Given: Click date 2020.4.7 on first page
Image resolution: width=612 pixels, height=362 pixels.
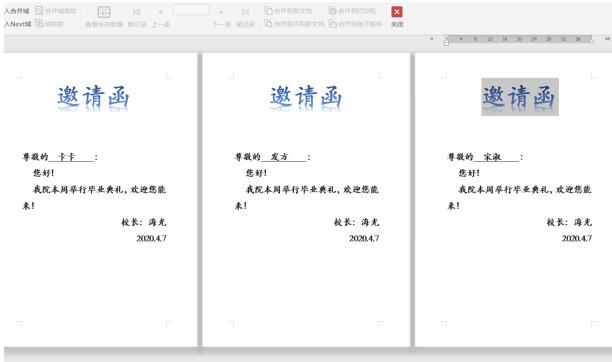Looking at the screenshot, I should click(x=151, y=238).
